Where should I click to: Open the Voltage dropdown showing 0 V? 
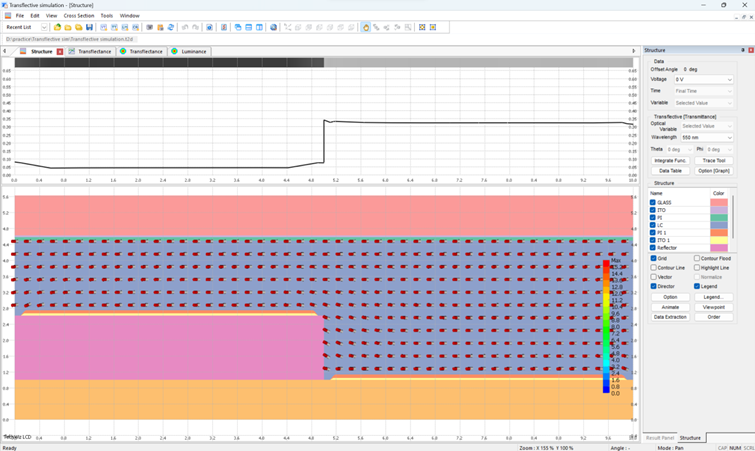703,79
